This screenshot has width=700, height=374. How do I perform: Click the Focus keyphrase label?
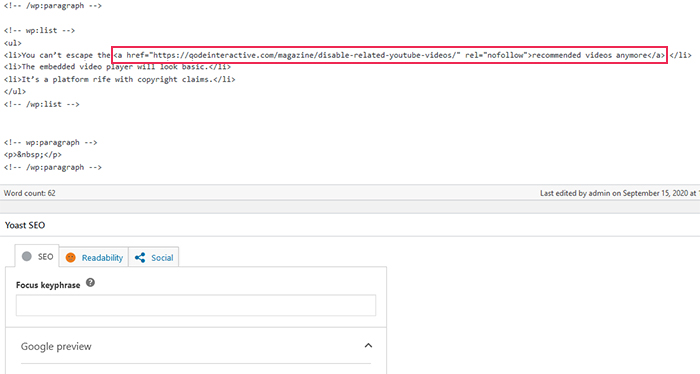click(48, 285)
